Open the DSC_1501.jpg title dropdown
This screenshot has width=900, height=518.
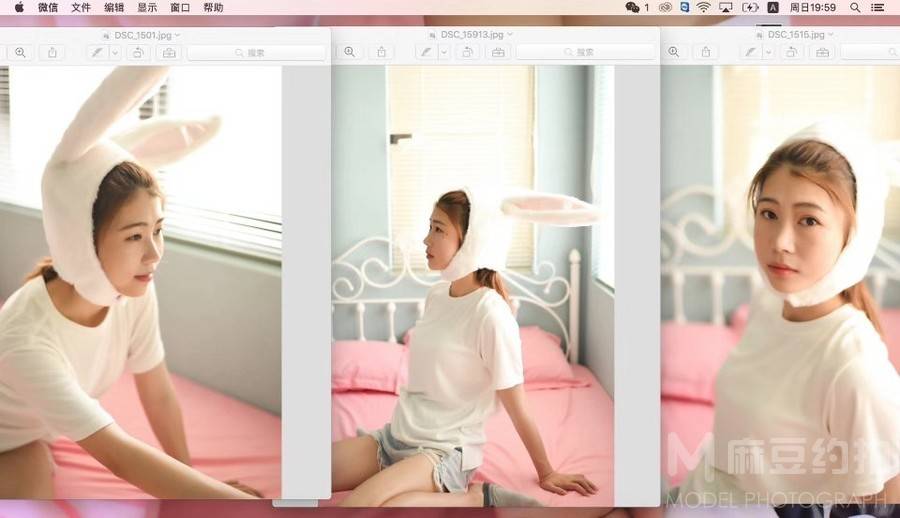[177, 35]
